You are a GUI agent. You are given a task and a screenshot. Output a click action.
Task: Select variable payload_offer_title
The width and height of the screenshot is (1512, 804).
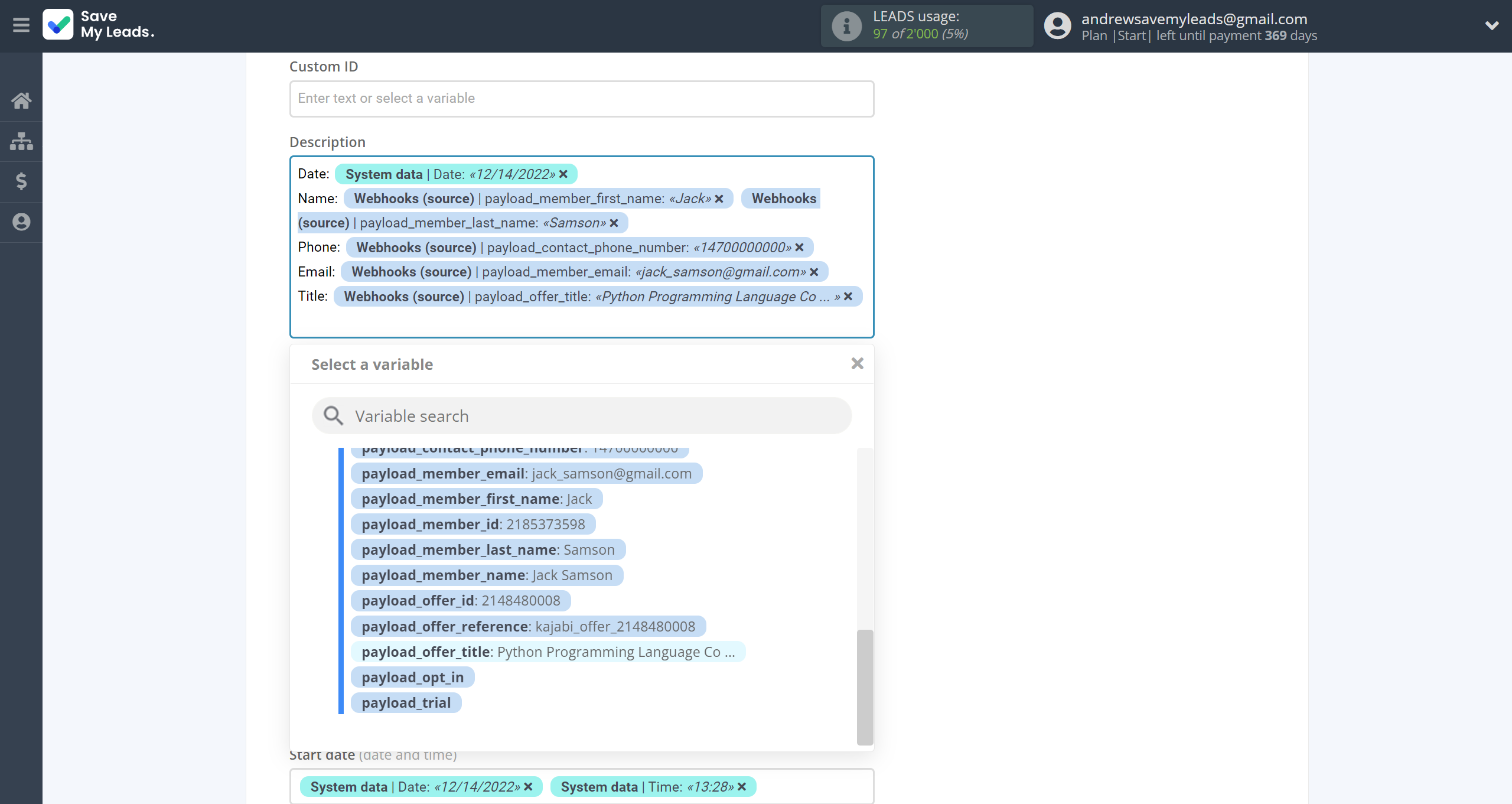tap(548, 652)
